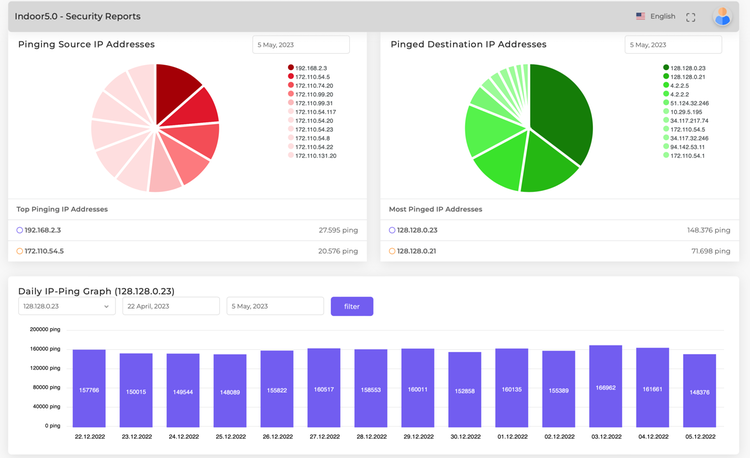Click the tallest bar at 03.12.2022
Viewport: 750px width, 458px height.
(x=606, y=386)
